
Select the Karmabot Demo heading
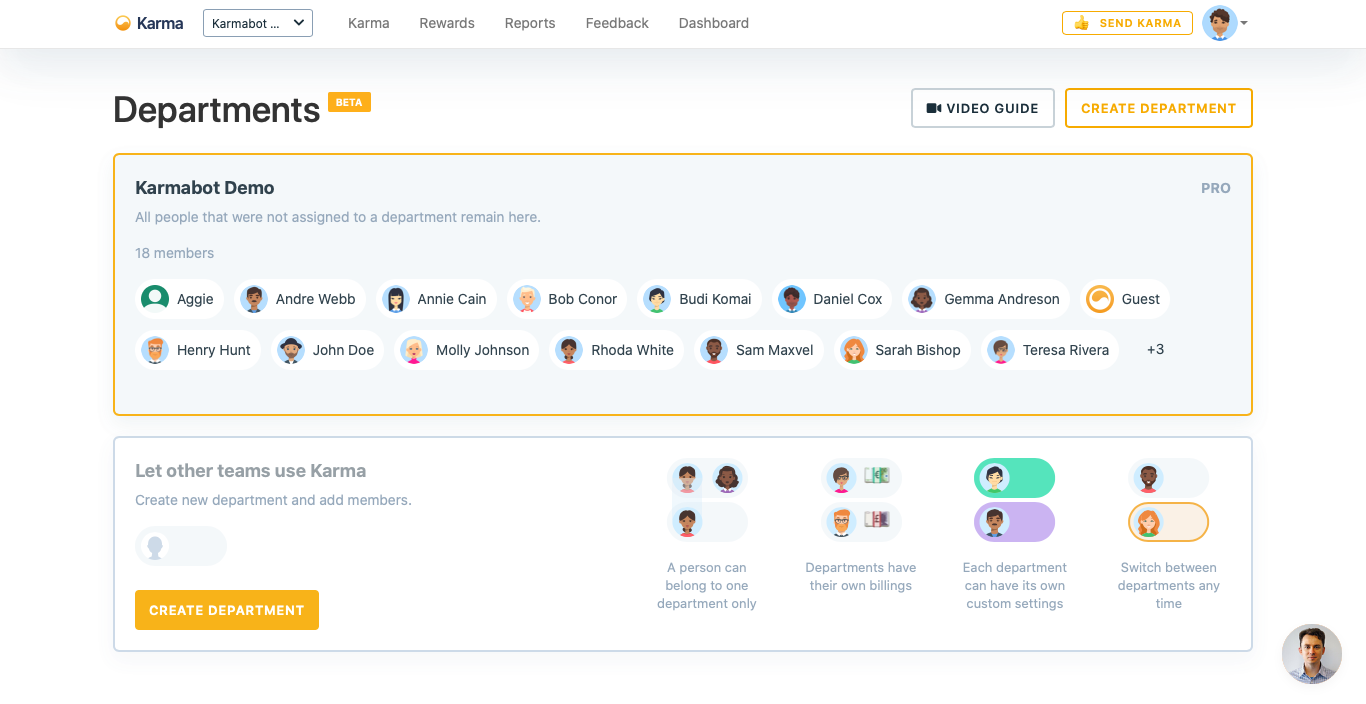(x=205, y=188)
